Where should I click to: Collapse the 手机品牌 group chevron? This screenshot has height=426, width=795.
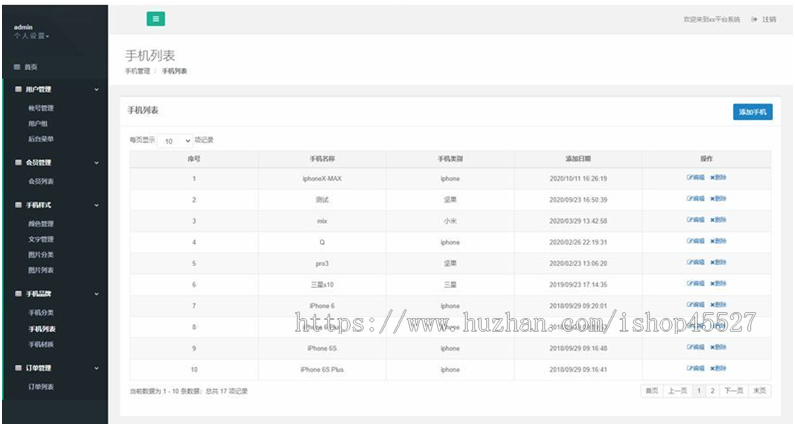coord(96,294)
